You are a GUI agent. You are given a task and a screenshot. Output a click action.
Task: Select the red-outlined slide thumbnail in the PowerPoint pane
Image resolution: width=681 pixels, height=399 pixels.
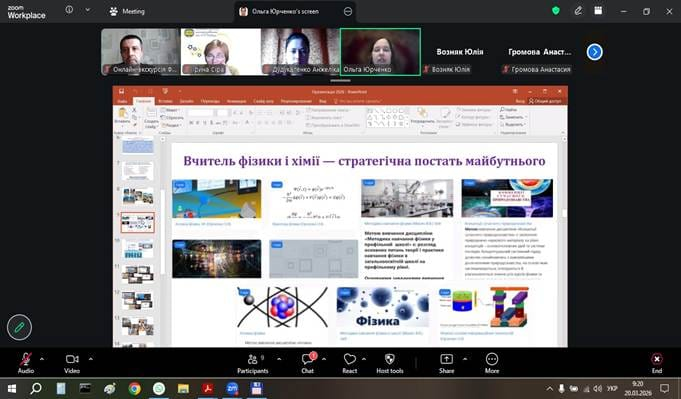137,223
